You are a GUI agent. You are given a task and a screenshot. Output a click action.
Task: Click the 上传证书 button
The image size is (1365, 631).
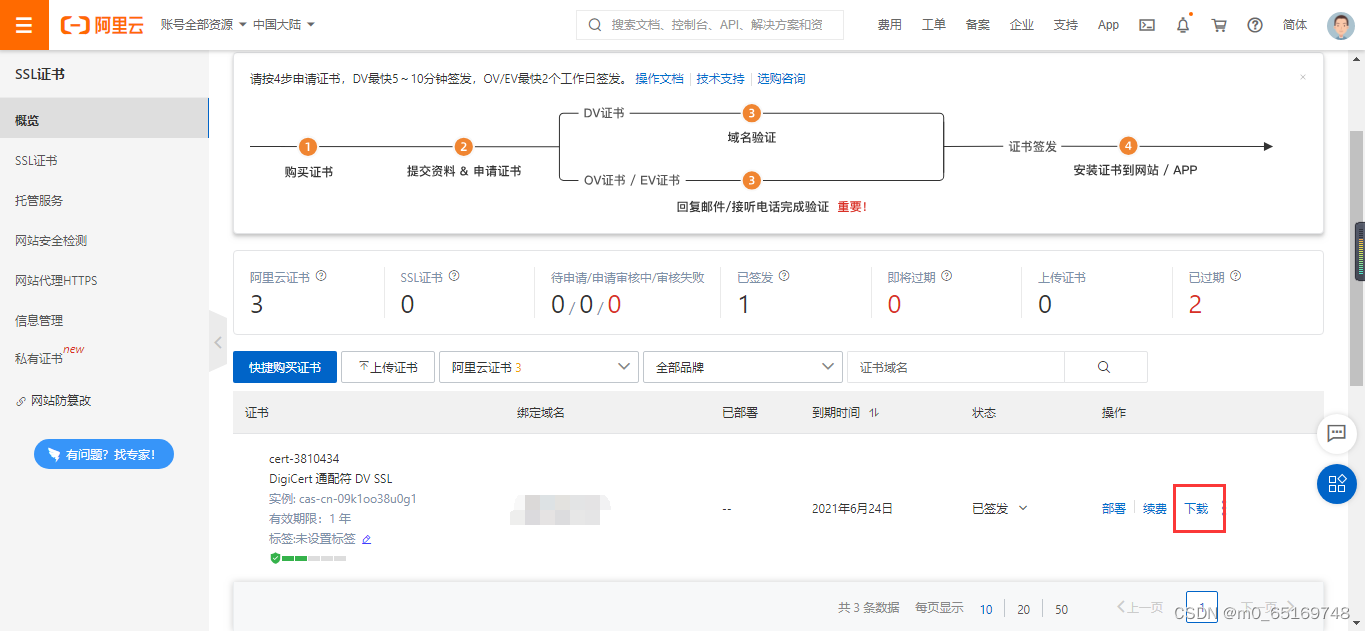pos(387,367)
